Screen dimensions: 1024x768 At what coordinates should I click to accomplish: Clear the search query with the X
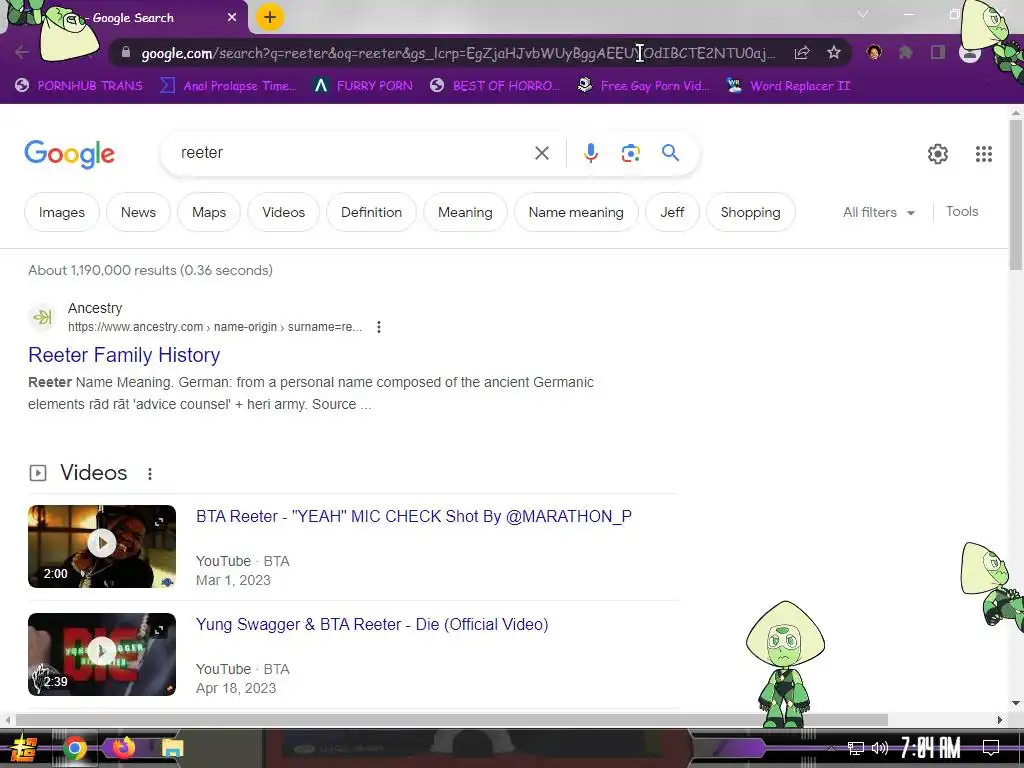(541, 153)
